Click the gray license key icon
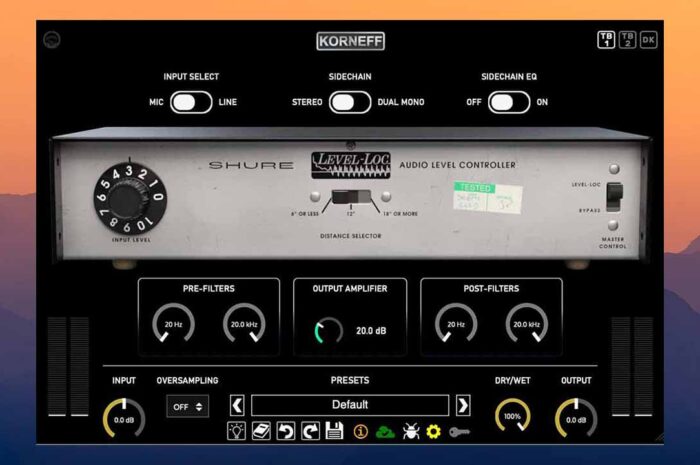This screenshot has height=465, width=700. point(459,432)
